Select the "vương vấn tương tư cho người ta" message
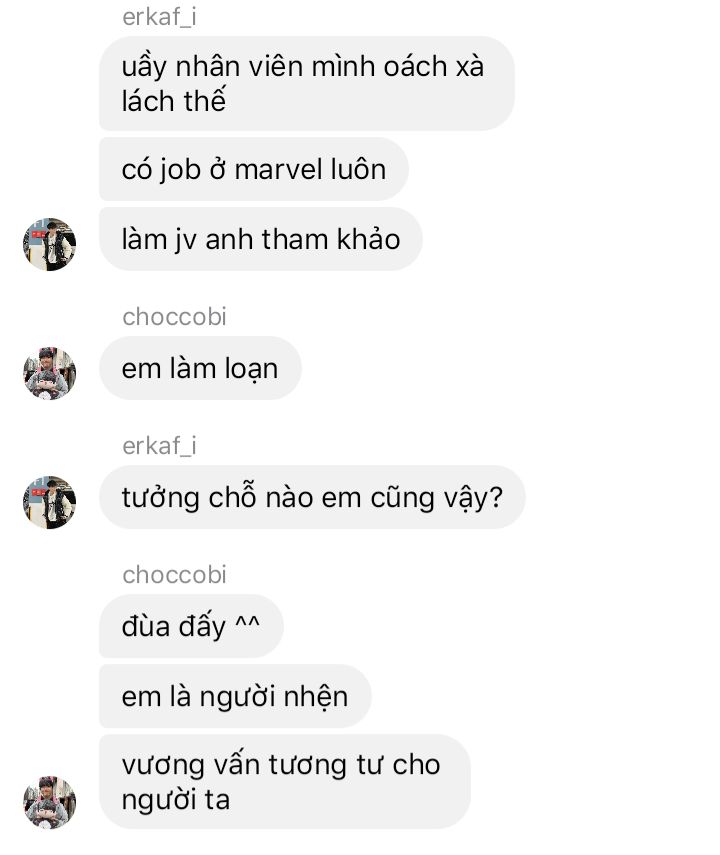720x855 pixels. [285, 782]
